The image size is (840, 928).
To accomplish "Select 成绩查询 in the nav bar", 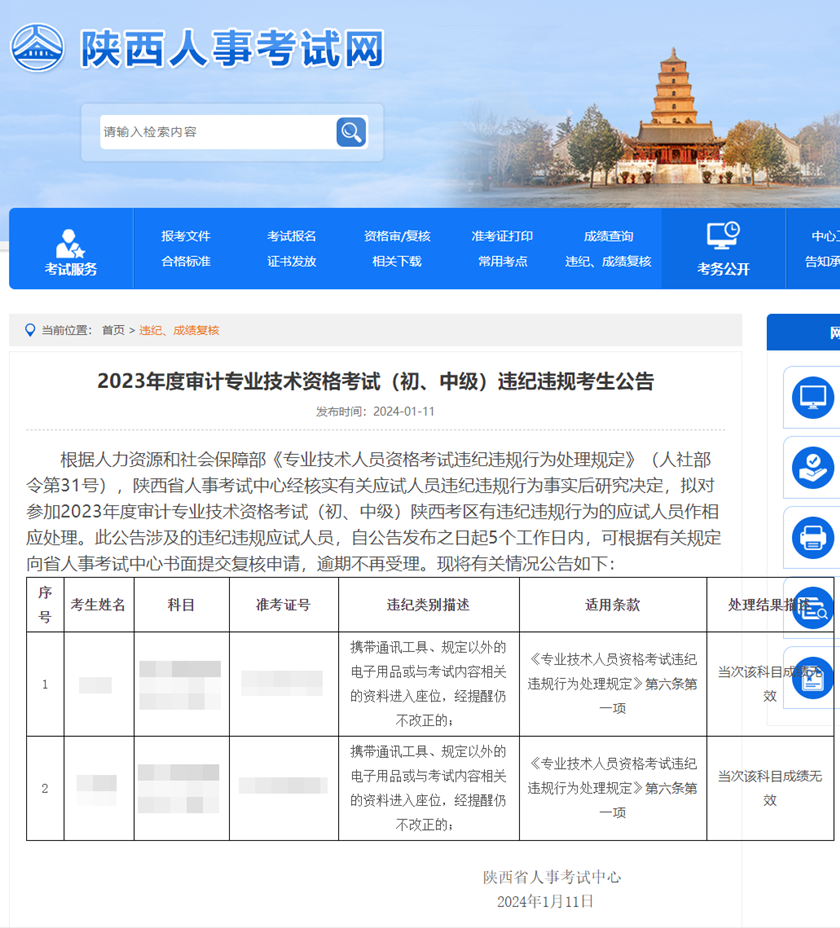I will [608, 236].
